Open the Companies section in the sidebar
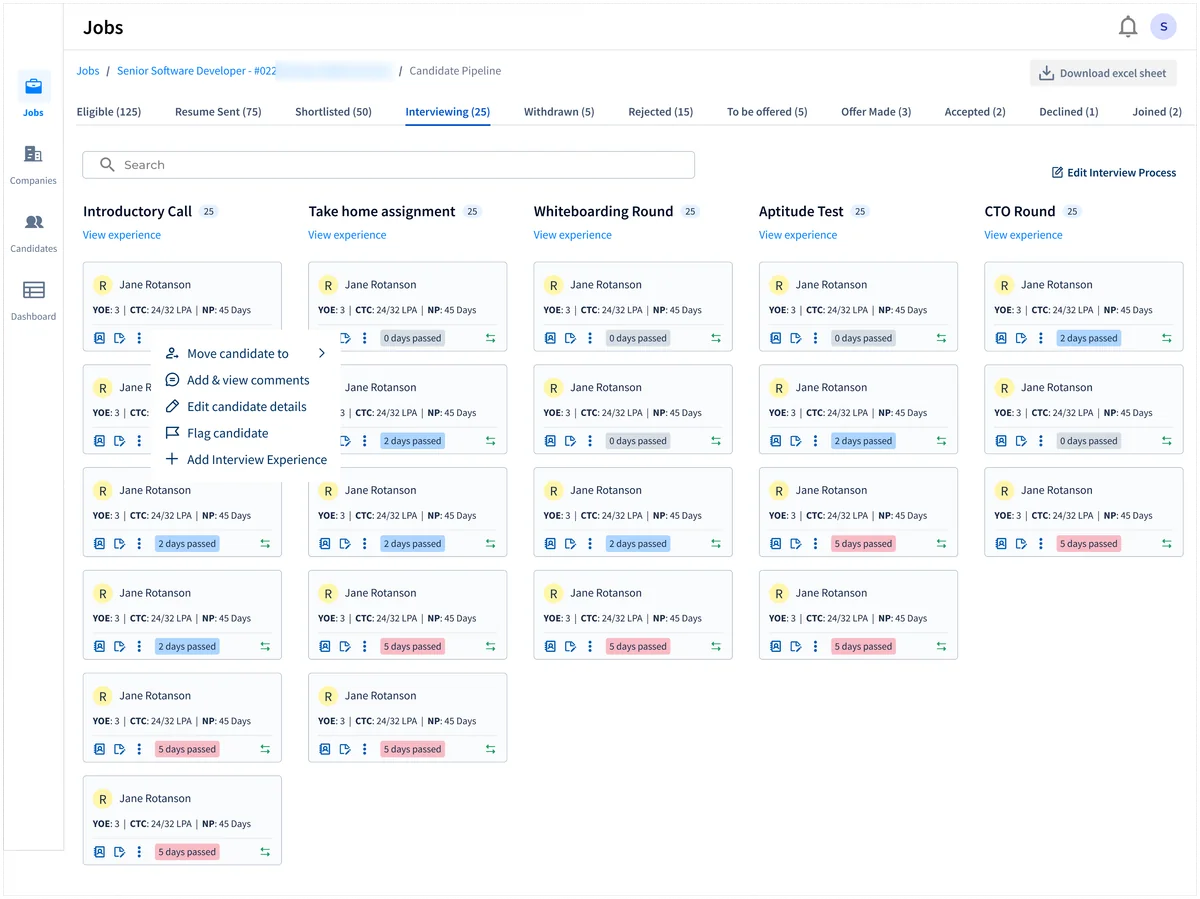 [x=33, y=164]
